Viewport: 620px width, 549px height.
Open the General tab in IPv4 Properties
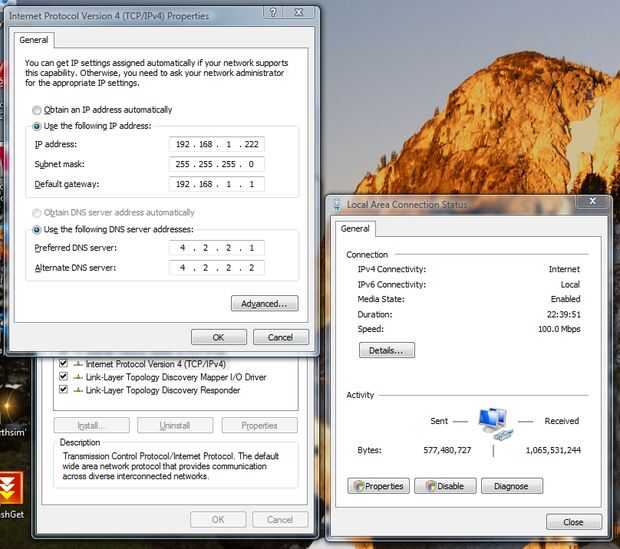pyautogui.click(x=34, y=40)
